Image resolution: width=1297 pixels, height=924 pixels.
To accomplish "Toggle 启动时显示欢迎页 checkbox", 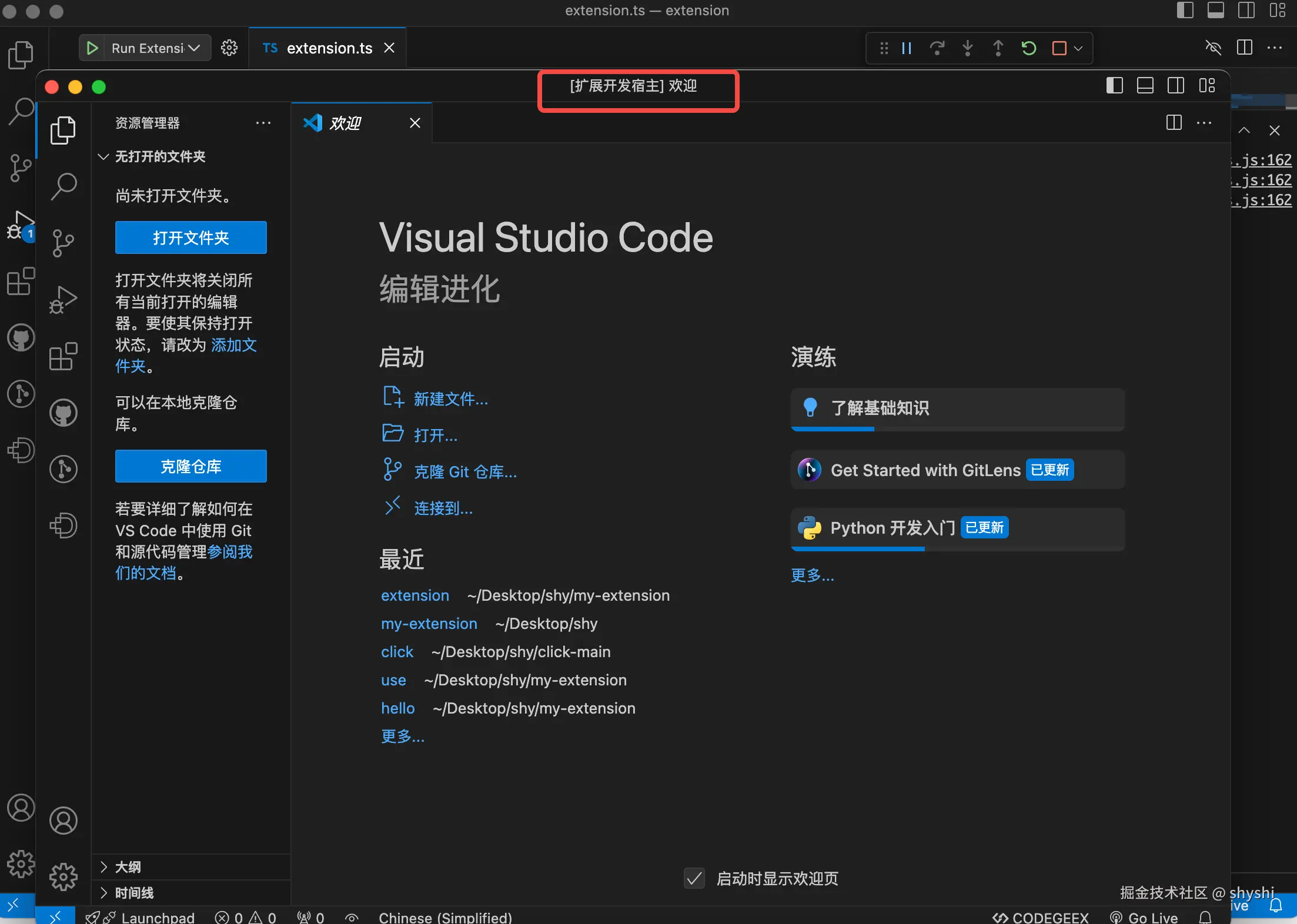I will (694, 878).
